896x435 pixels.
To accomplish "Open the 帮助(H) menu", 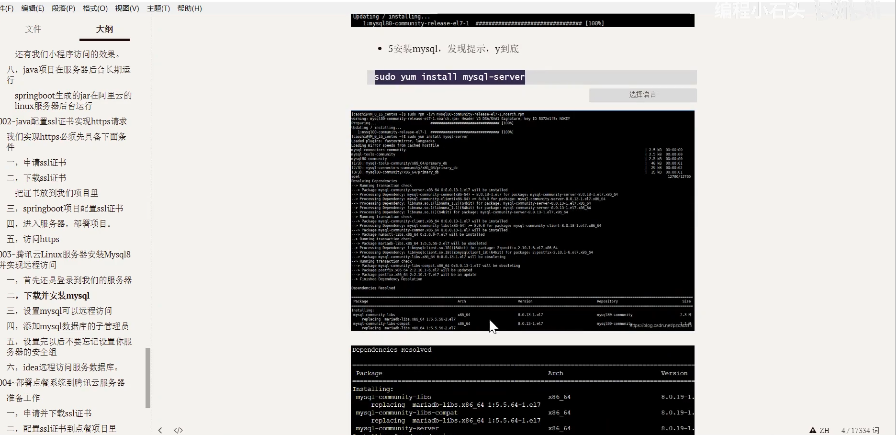I will (x=190, y=9).
